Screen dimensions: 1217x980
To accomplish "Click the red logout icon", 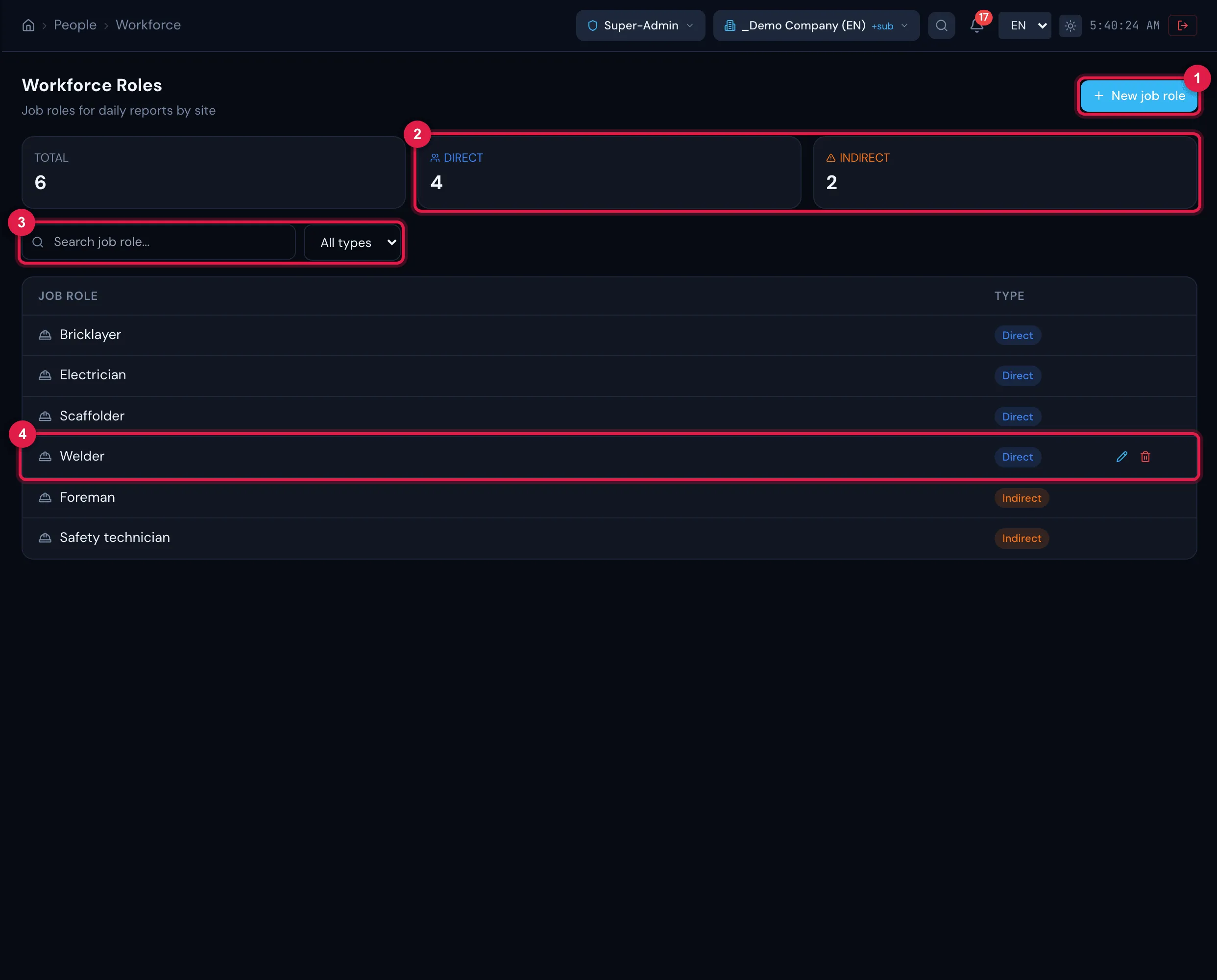I will pos(1183,25).
